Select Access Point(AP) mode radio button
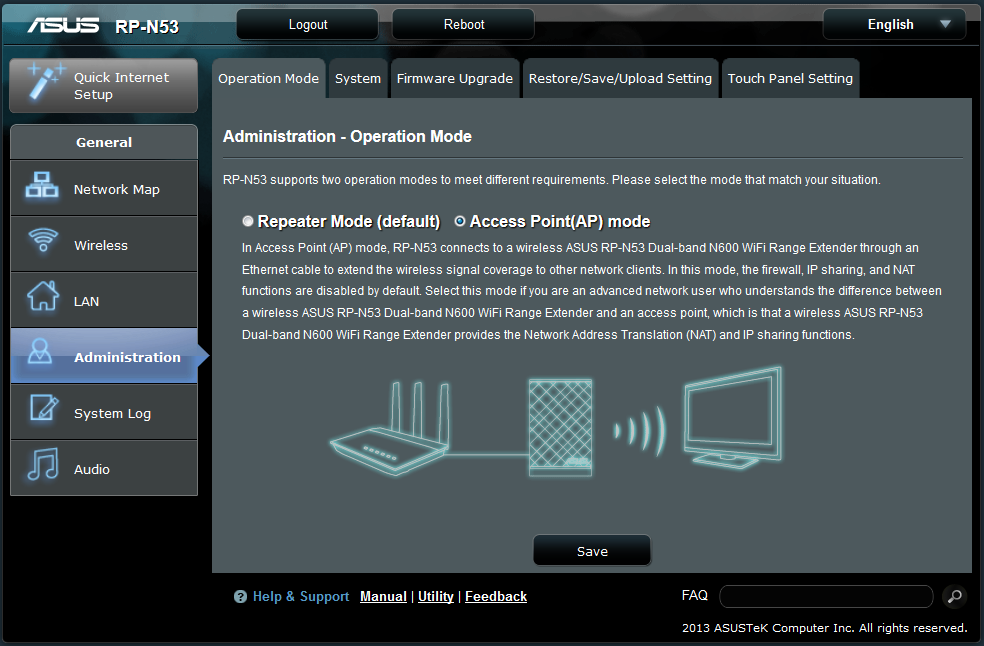984x646 pixels. coord(460,222)
